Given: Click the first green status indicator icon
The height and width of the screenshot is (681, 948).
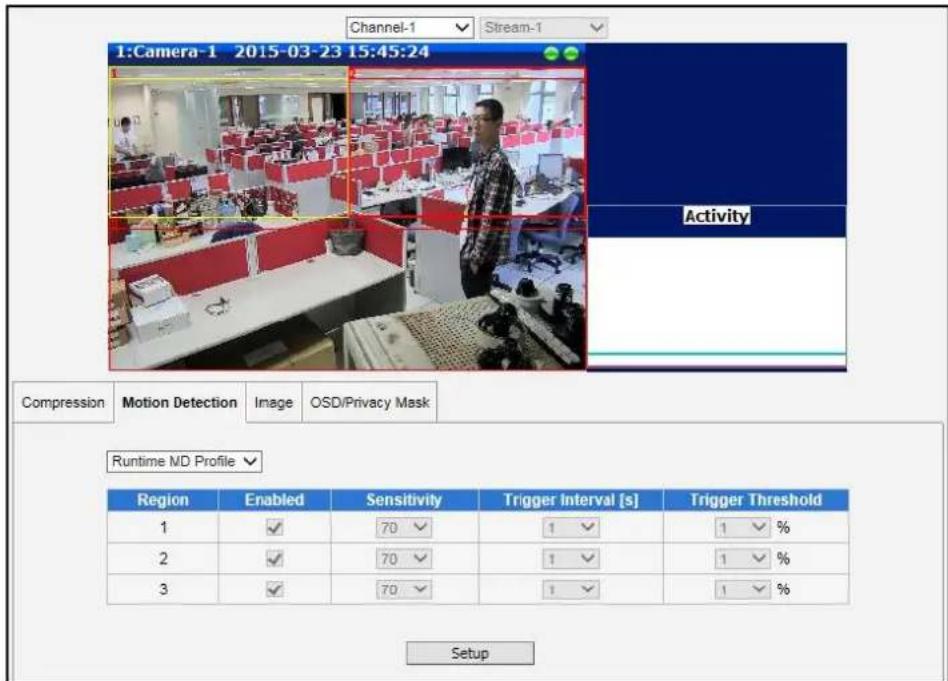Looking at the screenshot, I should pyautogui.click(x=551, y=54).
